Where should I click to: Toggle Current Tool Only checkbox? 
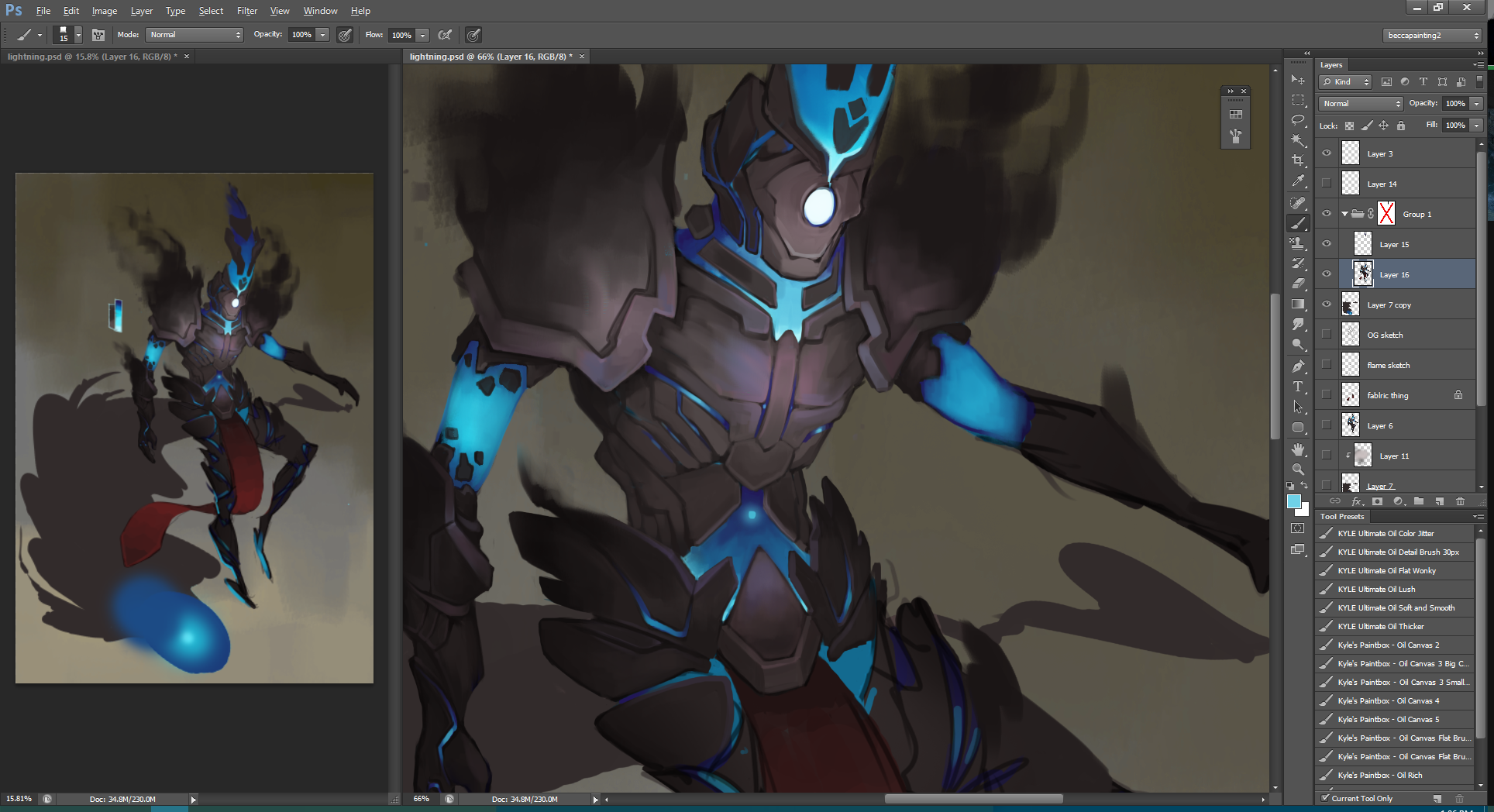click(x=1326, y=798)
